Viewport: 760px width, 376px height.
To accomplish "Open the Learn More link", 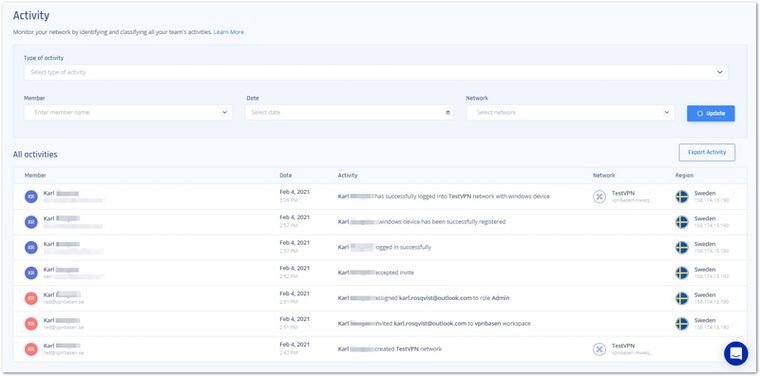I will (x=229, y=32).
